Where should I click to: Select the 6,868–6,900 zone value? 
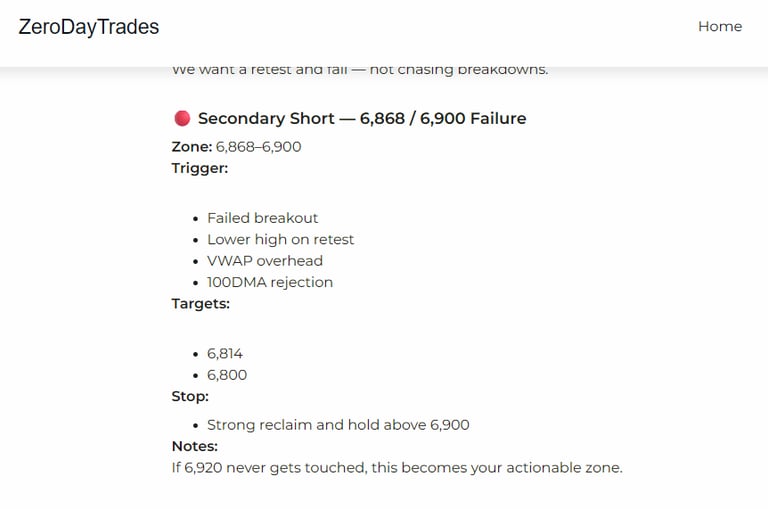click(259, 147)
